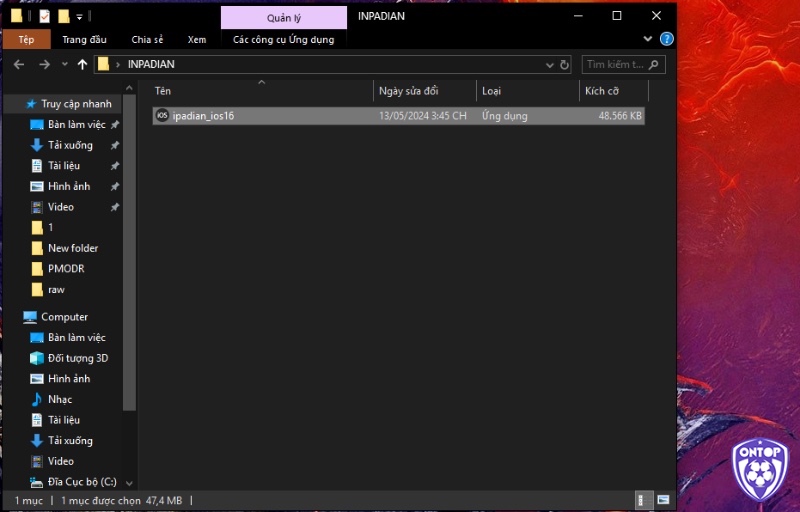Refresh the INPADIAN folder view
Image resolution: width=800 pixels, height=512 pixels.
coord(564,65)
